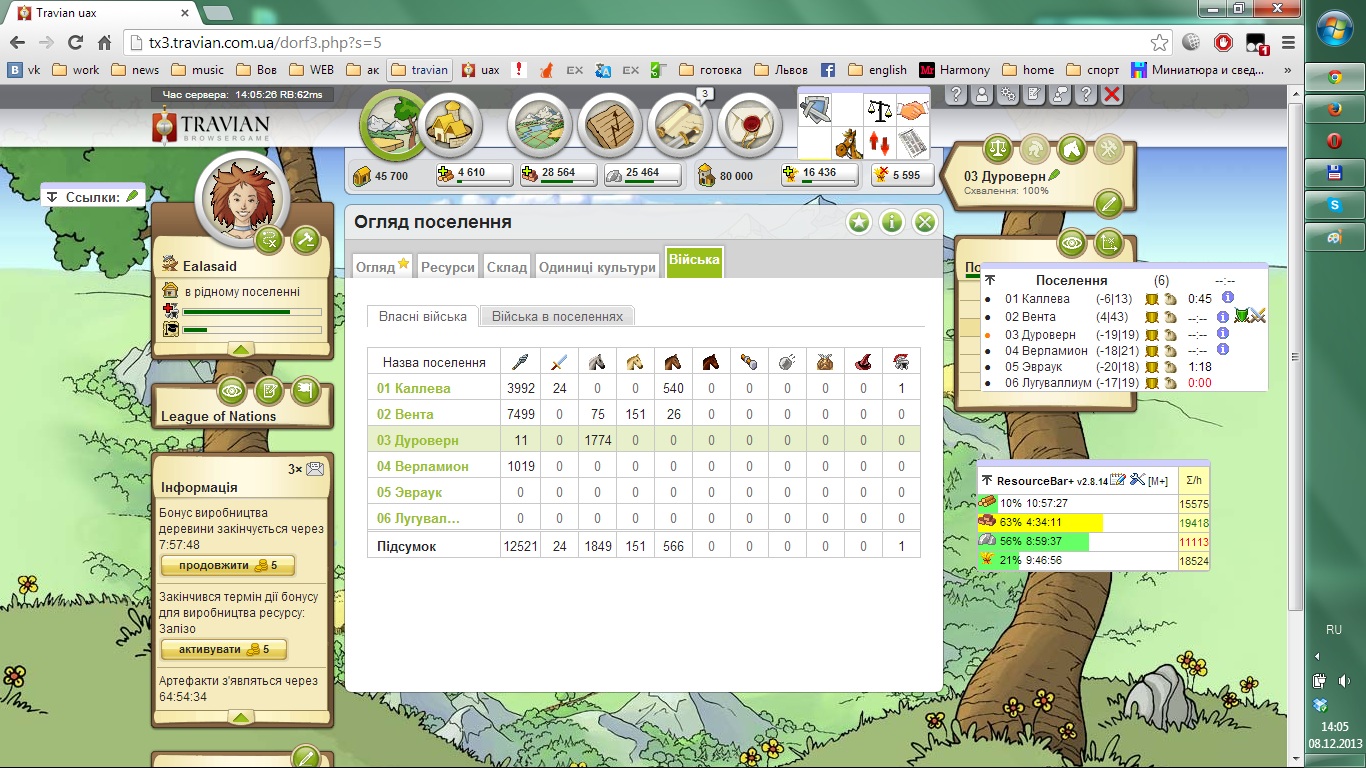The width and height of the screenshot is (1366, 768).
Task: Open alliance flag icon
Action: 304,391
